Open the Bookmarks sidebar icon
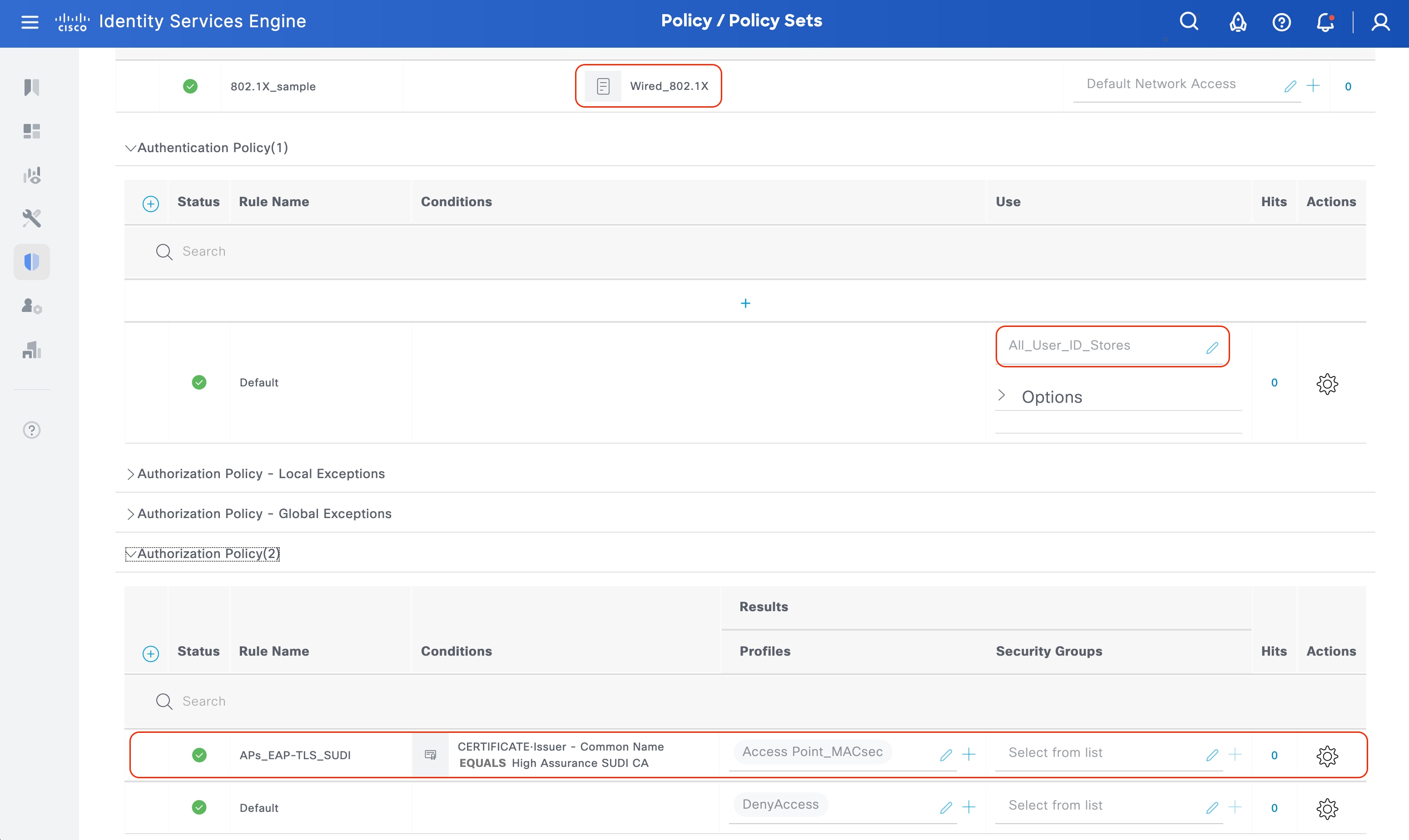The width and height of the screenshot is (1409, 840). pyautogui.click(x=32, y=87)
